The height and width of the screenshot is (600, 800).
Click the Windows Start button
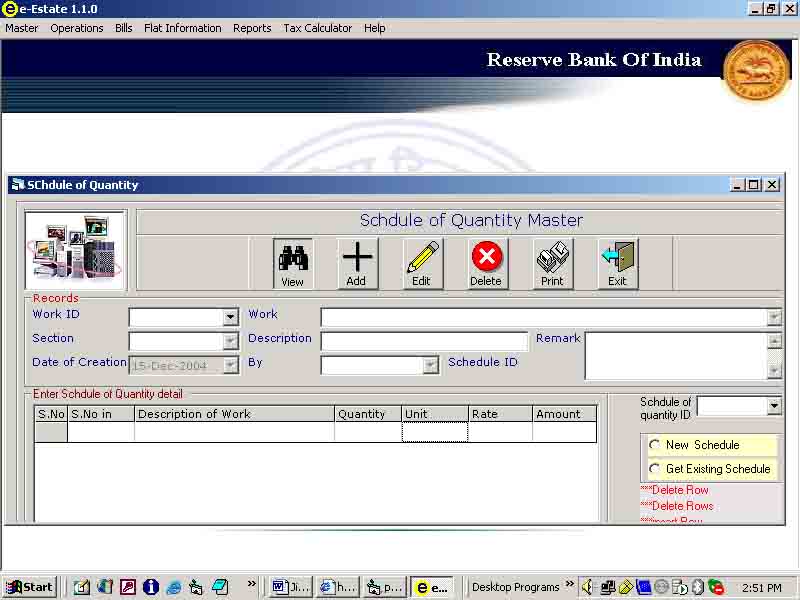click(x=30, y=587)
